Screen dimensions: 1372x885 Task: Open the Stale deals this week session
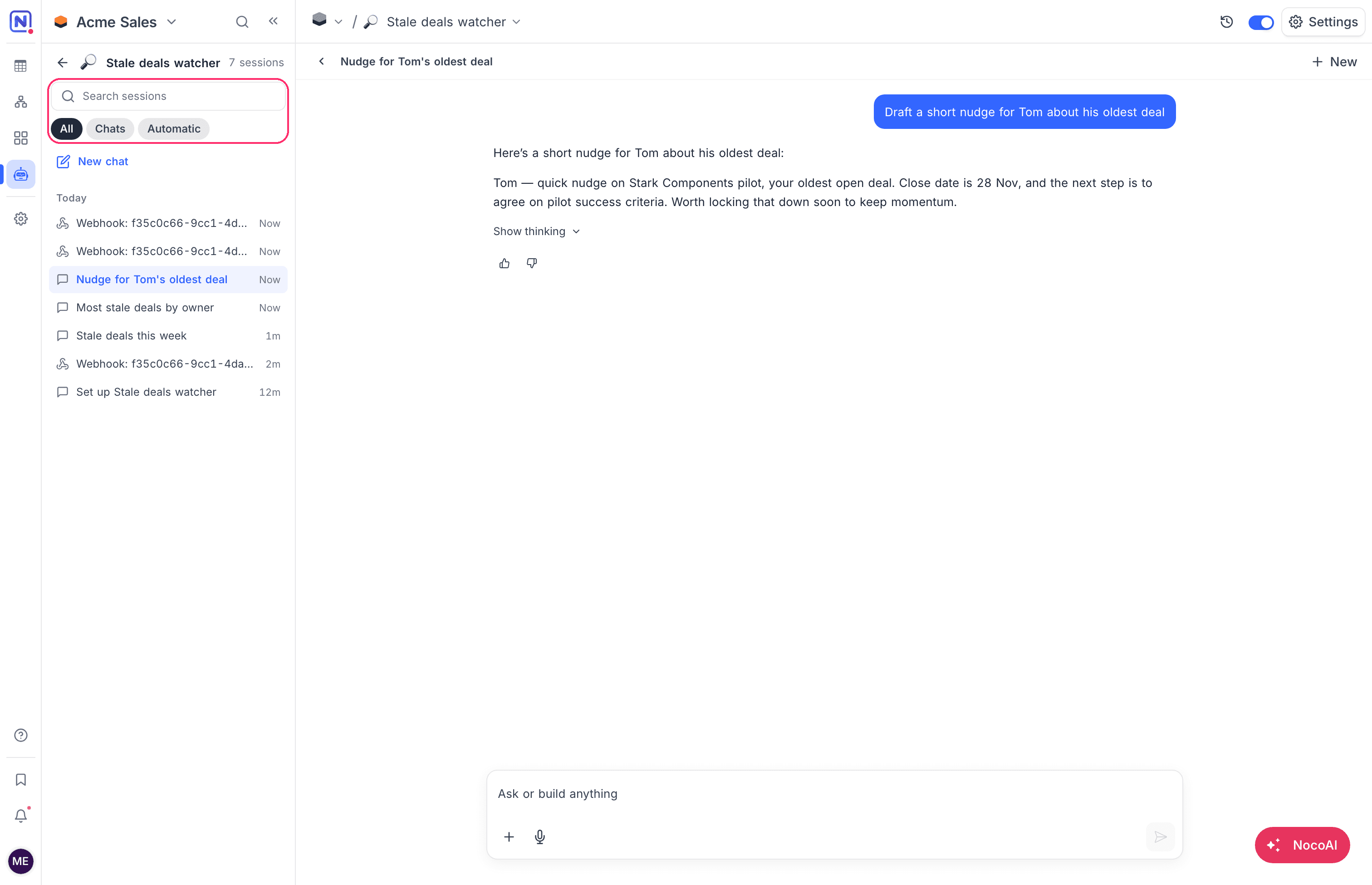(168, 335)
